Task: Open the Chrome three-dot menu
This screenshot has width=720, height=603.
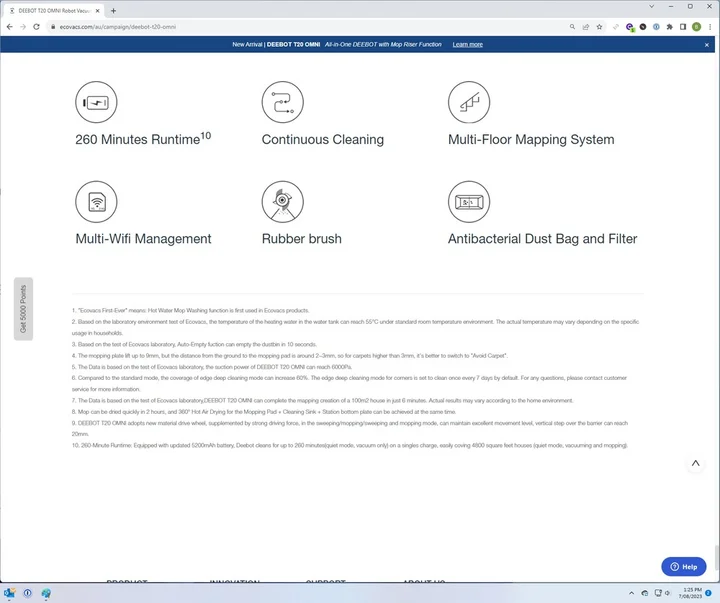Action: coord(710,27)
